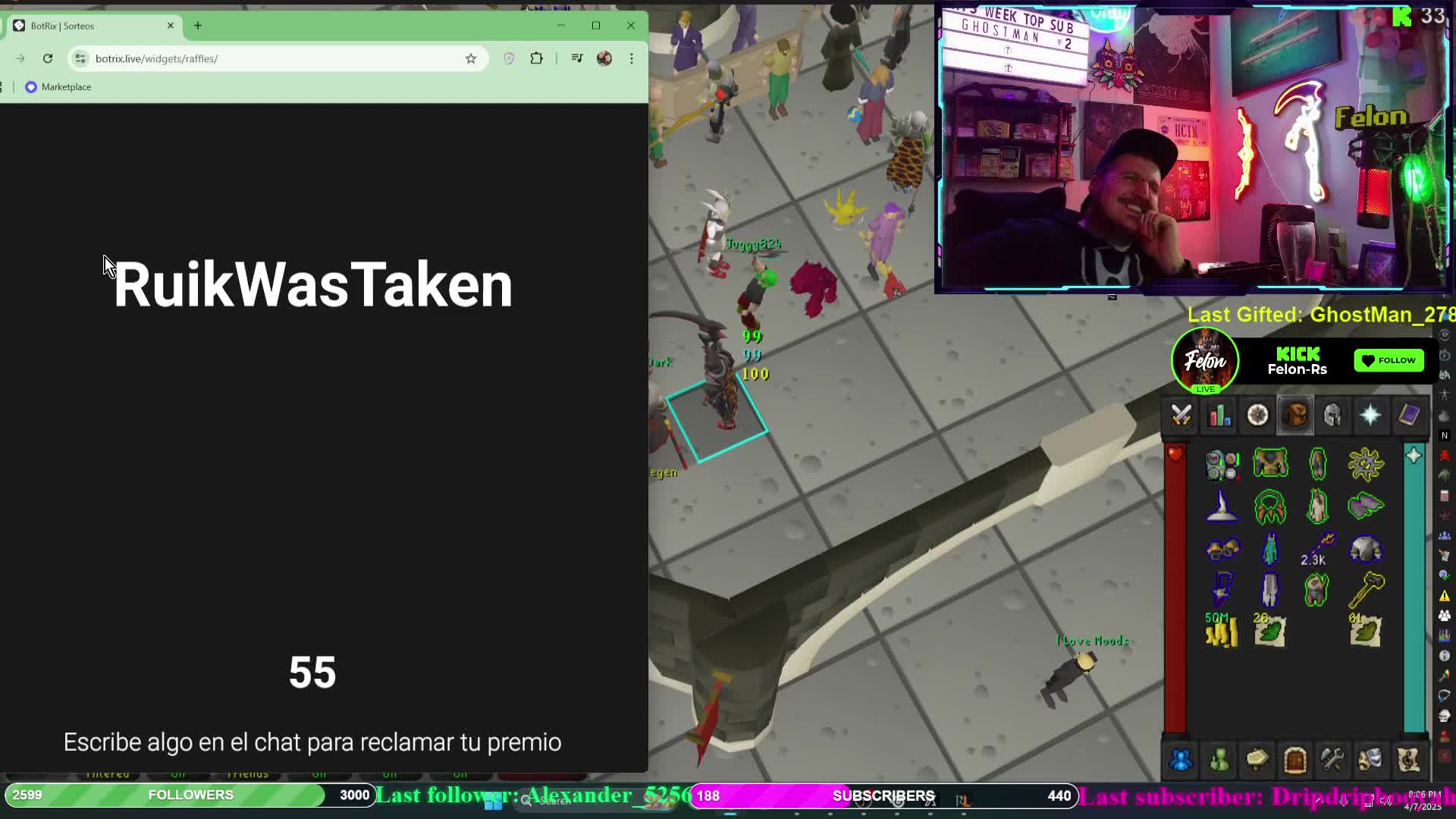Open the Windows Start button
The image size is (1456, 819).
click(494, 802)
